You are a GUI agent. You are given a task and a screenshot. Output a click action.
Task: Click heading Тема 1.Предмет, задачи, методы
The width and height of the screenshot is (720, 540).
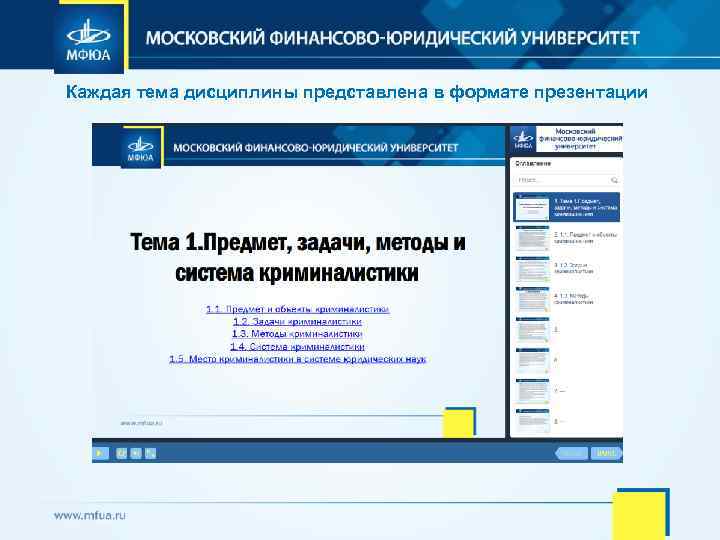(x=298, y=257)
